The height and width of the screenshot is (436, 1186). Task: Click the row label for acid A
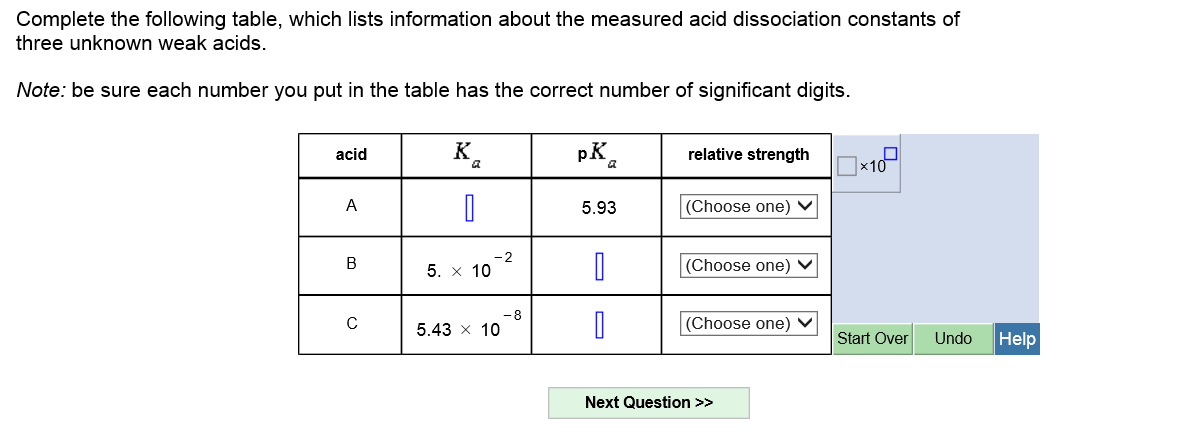coord(351,205)
